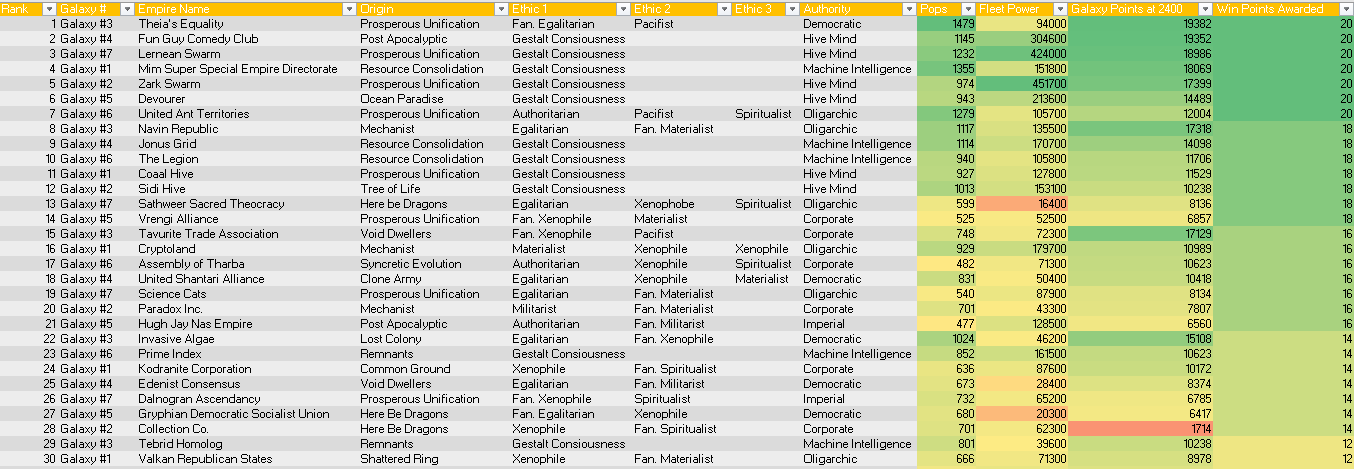The width and height of the screenshot is (1354, 469).
Task: Select the Edenist Consensus cell
Action: [246, 384]
